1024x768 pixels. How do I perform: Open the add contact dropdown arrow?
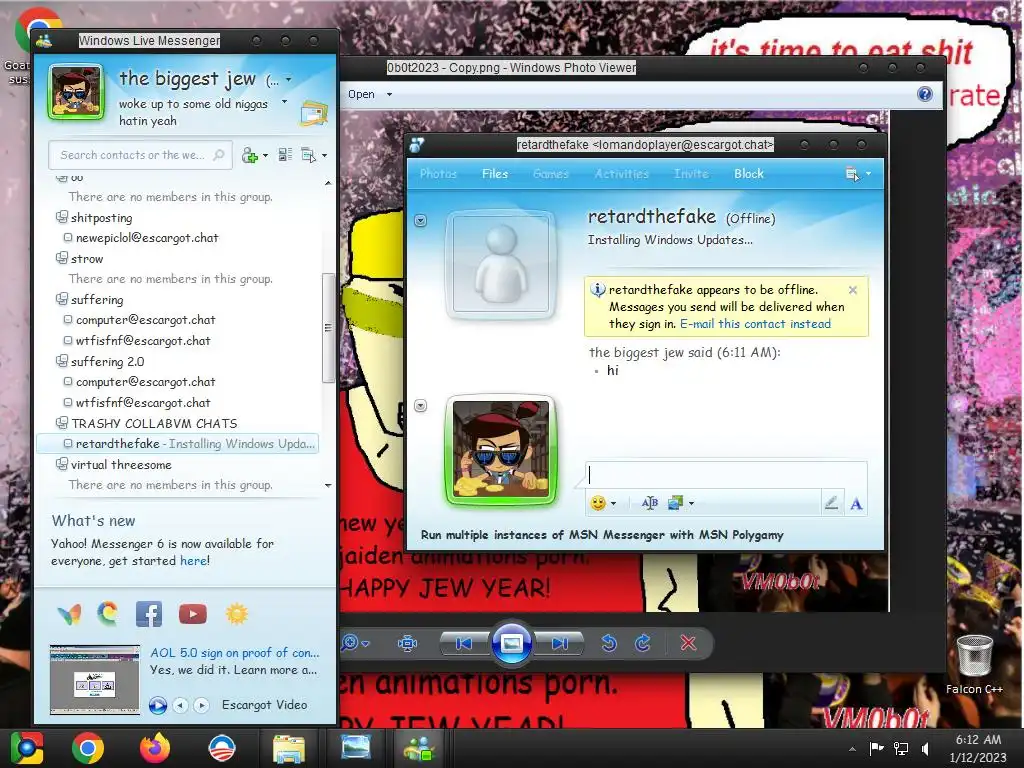[265, 155]
